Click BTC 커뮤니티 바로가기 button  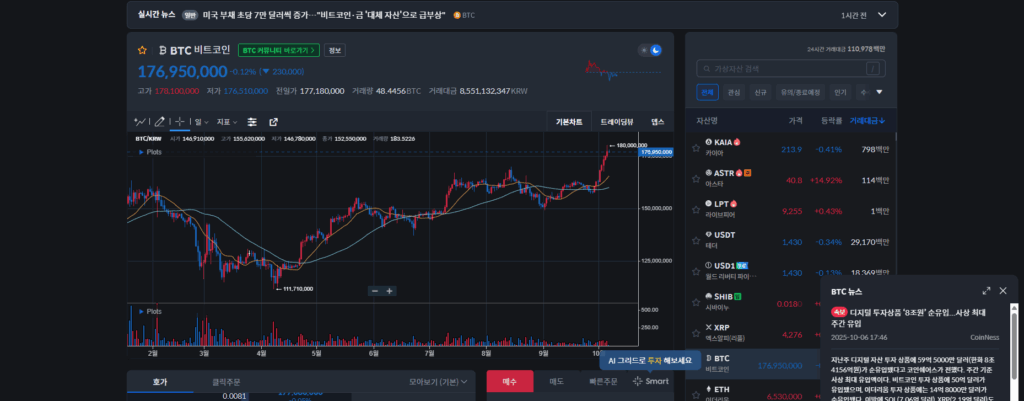(x=278, y=50)
